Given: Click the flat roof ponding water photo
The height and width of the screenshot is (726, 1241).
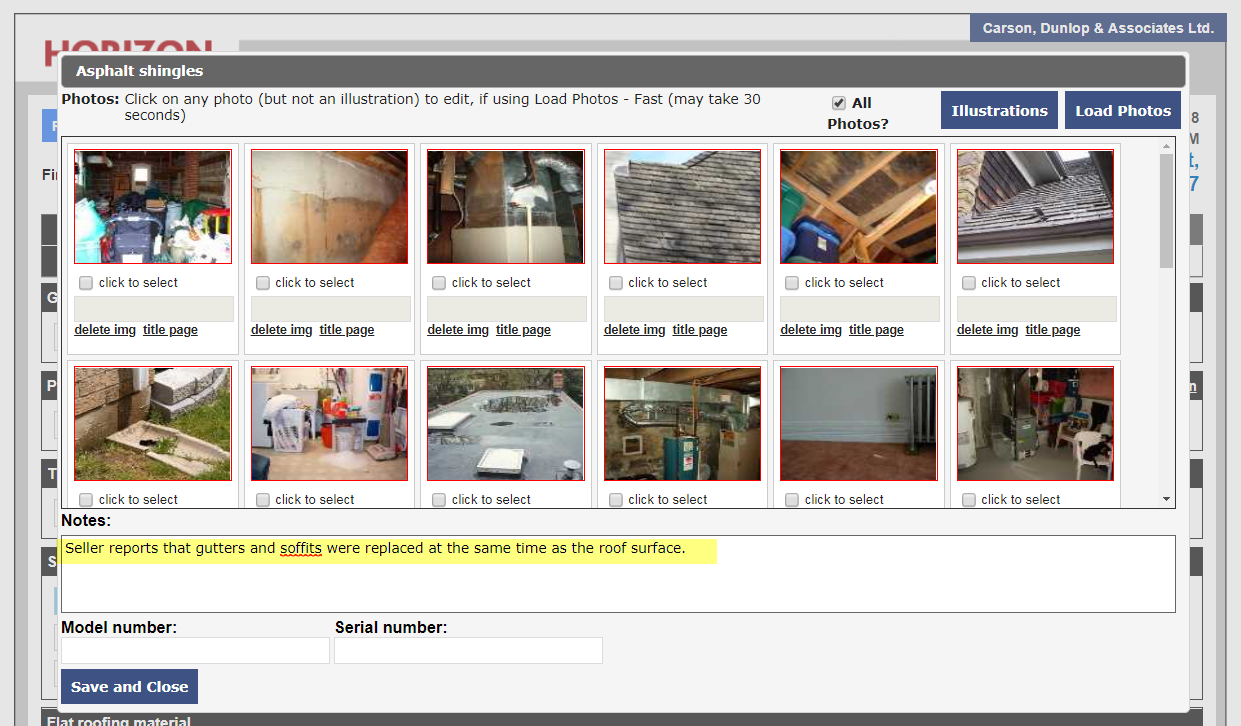Looking at the screenshot, I should click(x=505, y=423).
